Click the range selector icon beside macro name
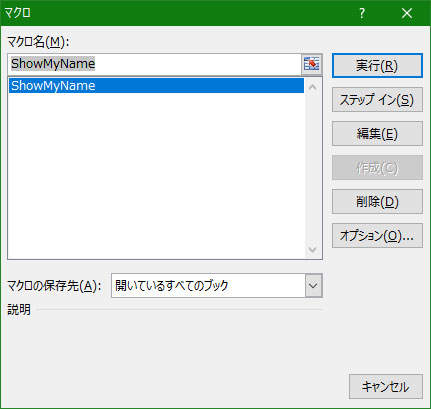This screenshot has height=409, width=431. tap(312, 64)
